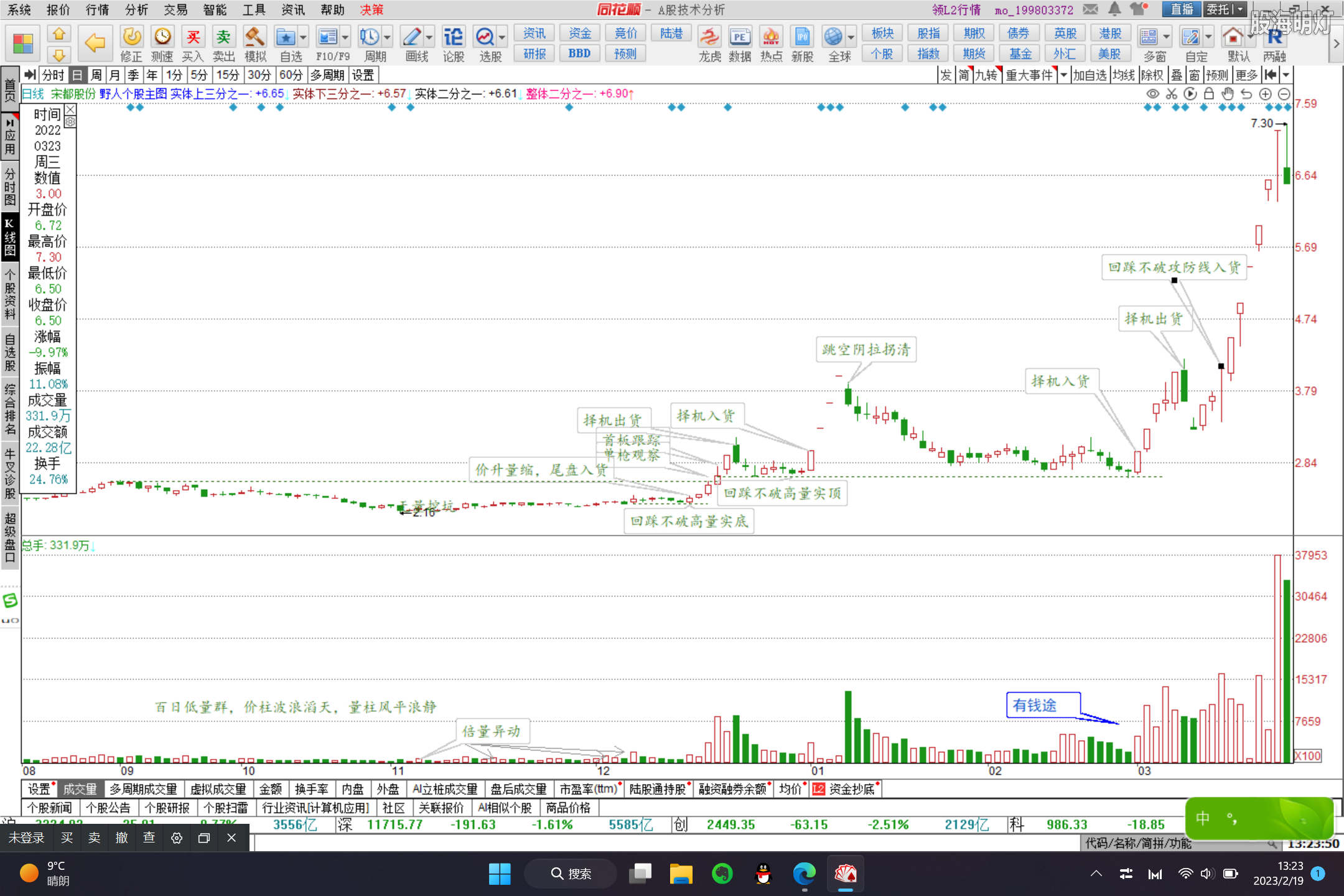This screenshot has height=896, width=1344.
Task: Open the 多窗 multi-window icon
Action: click(1149, 37)
